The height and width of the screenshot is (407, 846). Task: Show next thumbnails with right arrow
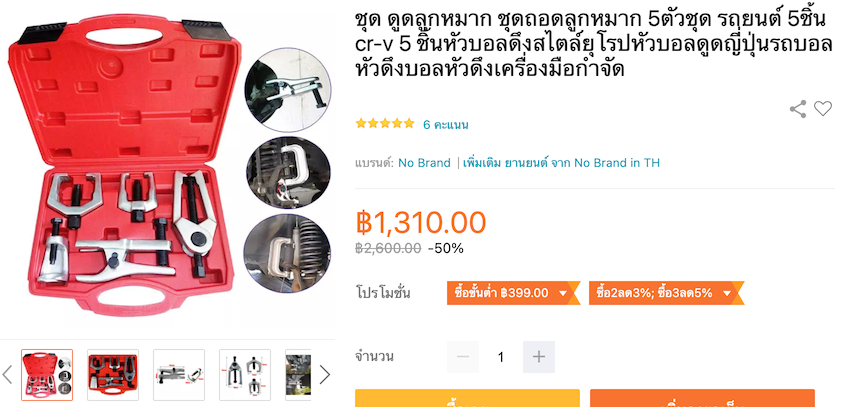[x=324, y=375]
